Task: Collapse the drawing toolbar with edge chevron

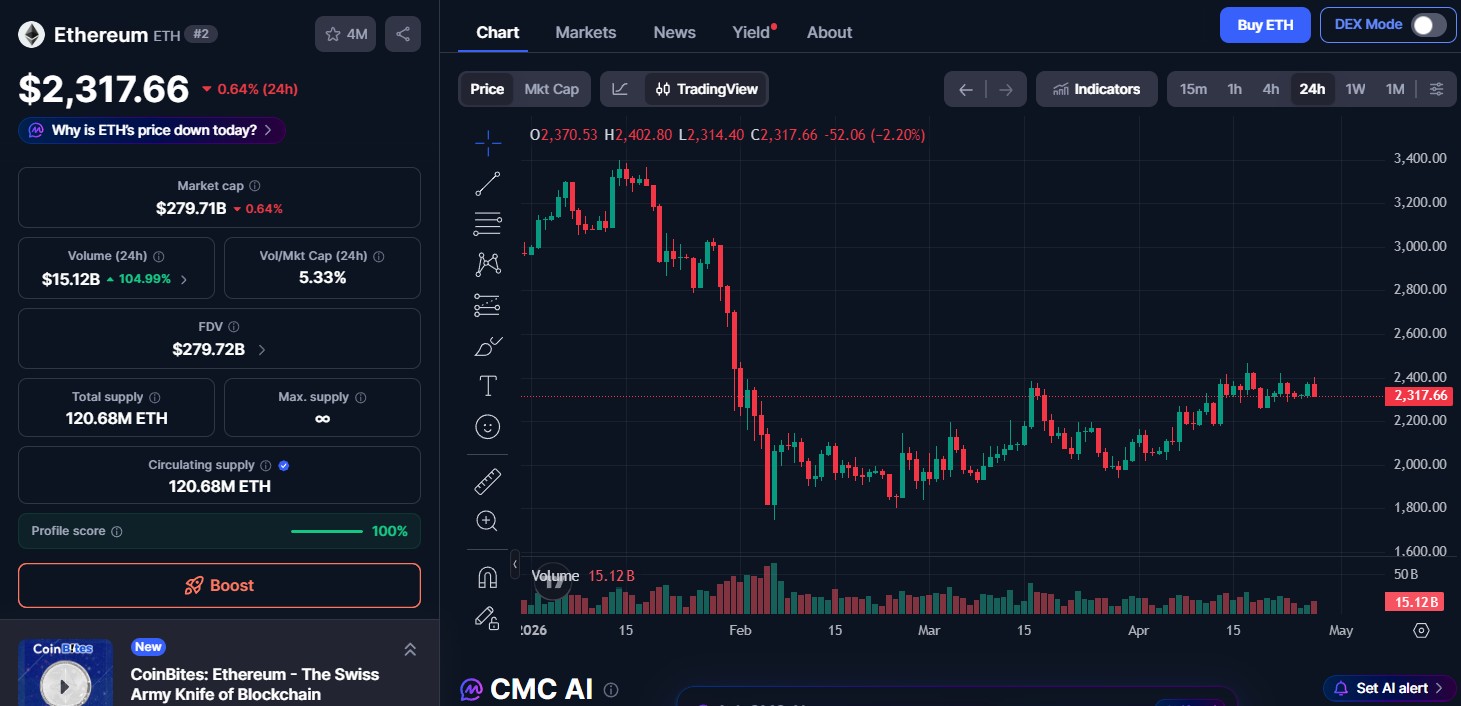Action: pyautogui.click(x=514, y=563)
